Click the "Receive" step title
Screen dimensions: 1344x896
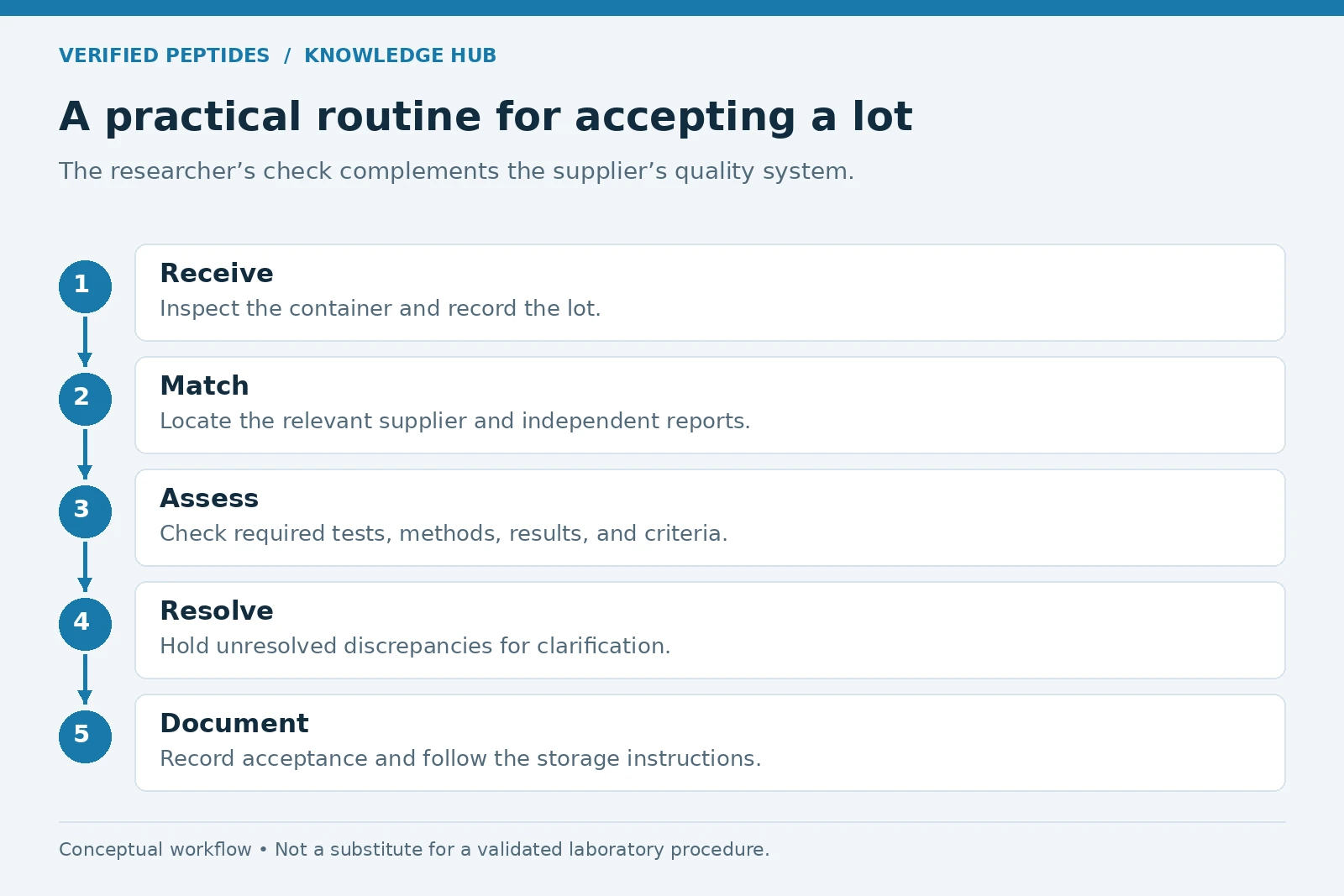click(217, 274)
